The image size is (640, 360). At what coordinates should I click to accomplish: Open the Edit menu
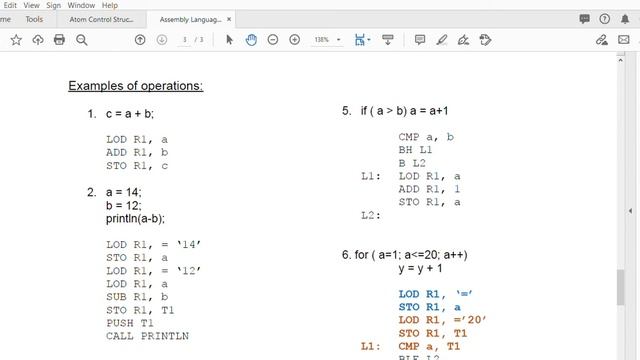coord(10,5)
